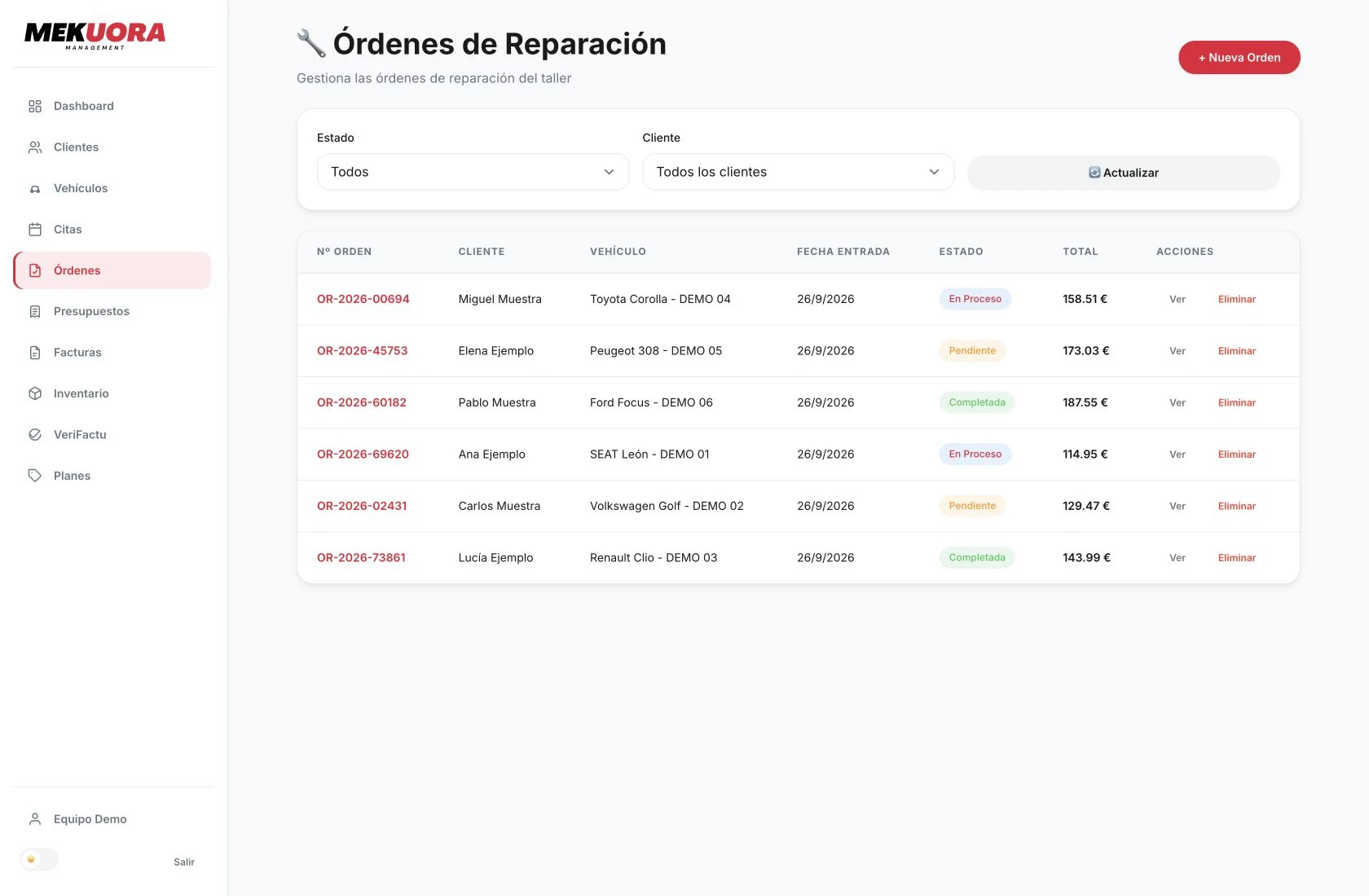
Task: Click the Citas calendar icon
Action: coord(35,230)
